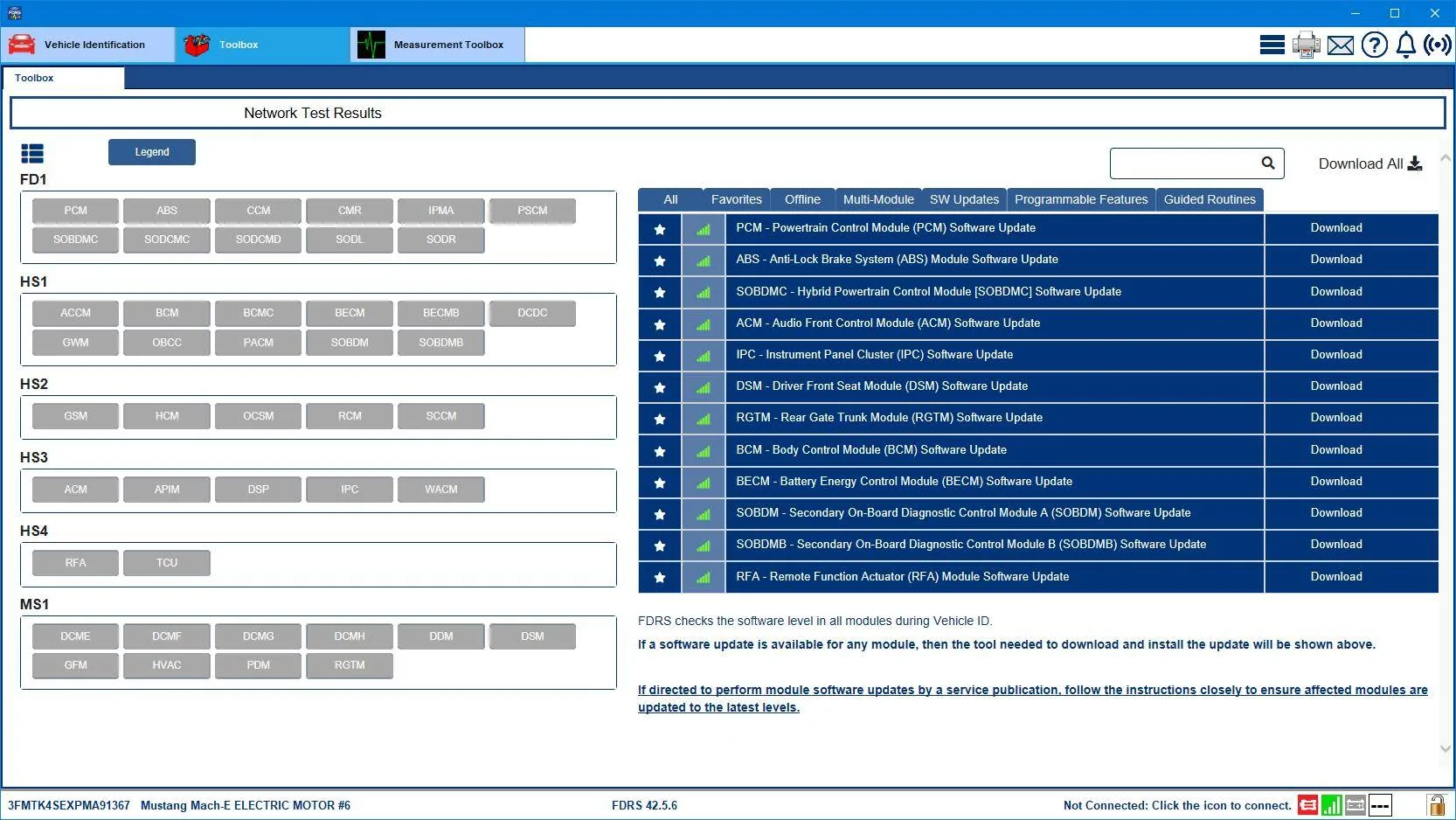Click the VIN text 3FMTK4SEXPMA91367
Viewport: 1456px width, 820px height.
point(69,805)
